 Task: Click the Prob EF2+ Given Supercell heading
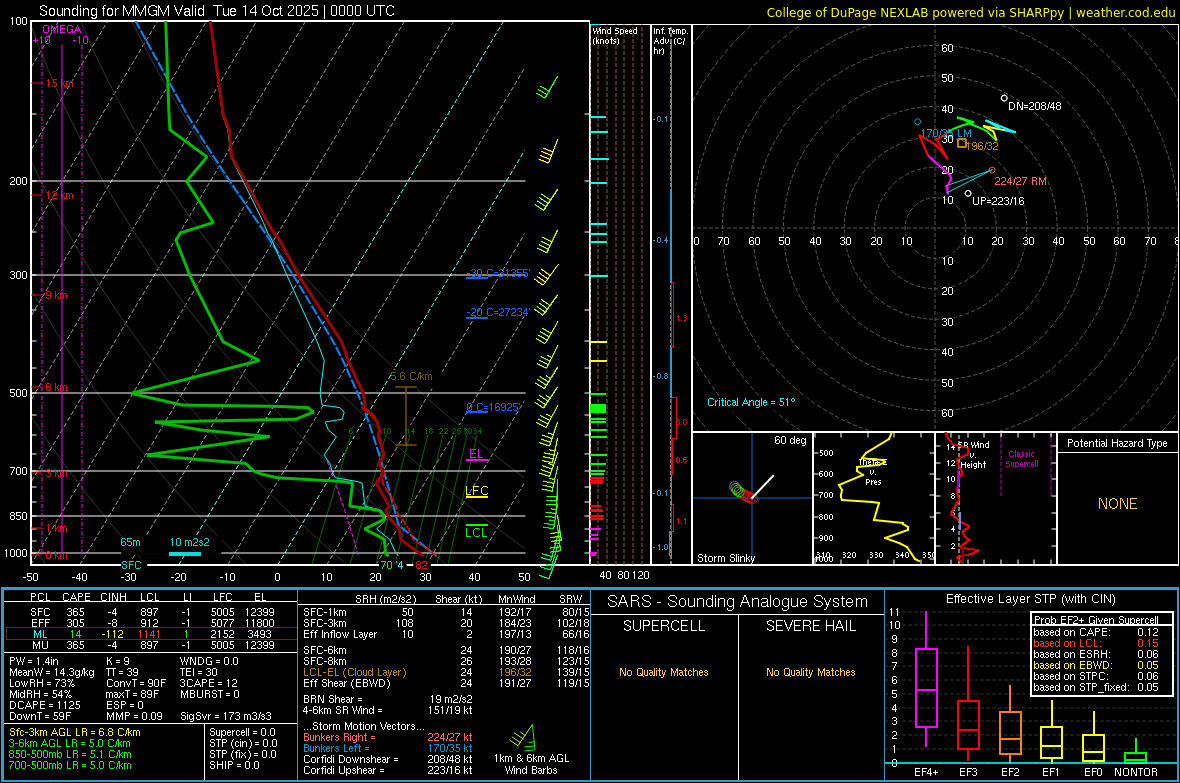click(1096, 620)
